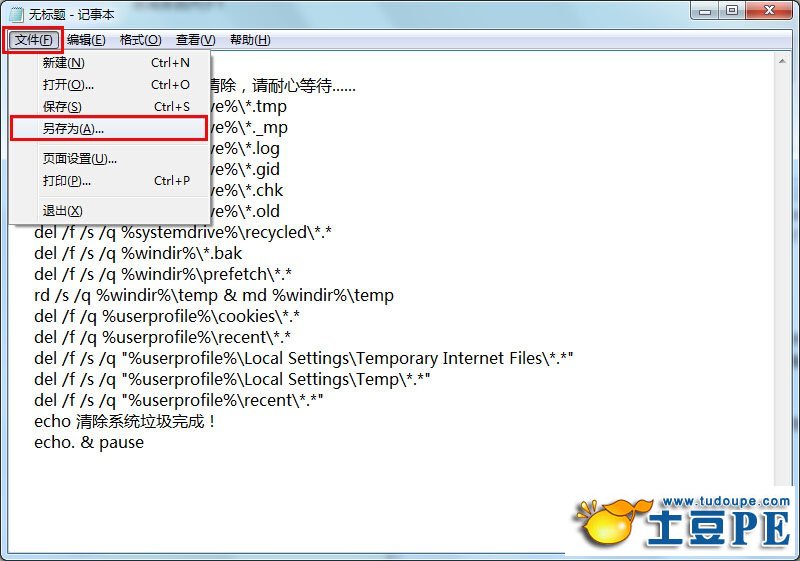Choose 保存(S) in the dropdown
The width and height of the screenshot is (800, 561).
[117, 107]
